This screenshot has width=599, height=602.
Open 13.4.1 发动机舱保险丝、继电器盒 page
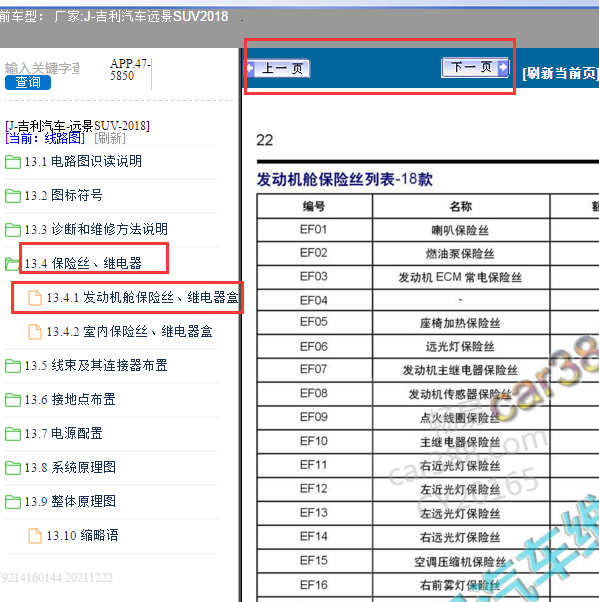coord(142,298)
